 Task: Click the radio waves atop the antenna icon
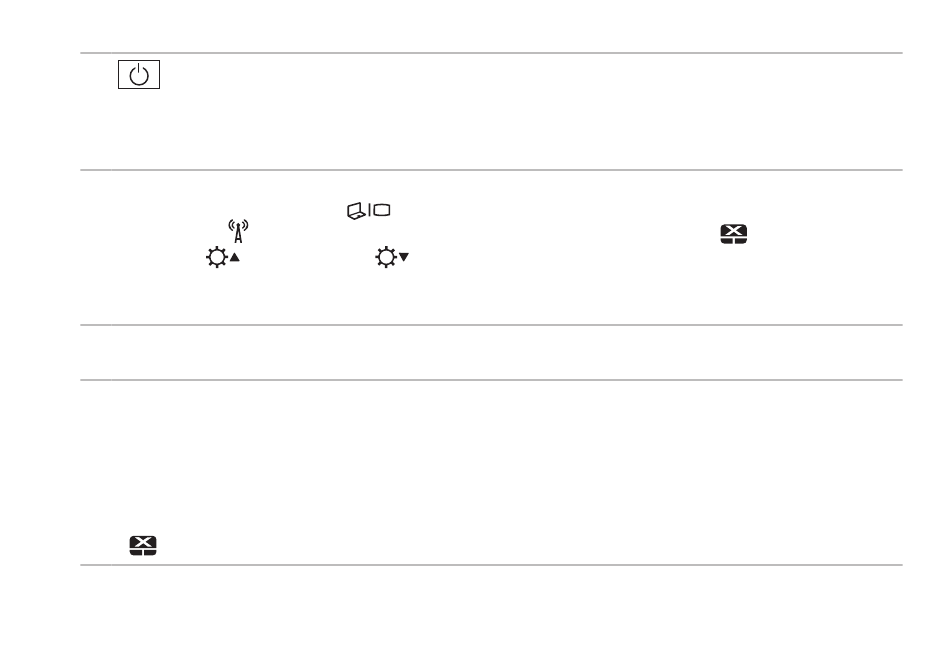[238, 225]
